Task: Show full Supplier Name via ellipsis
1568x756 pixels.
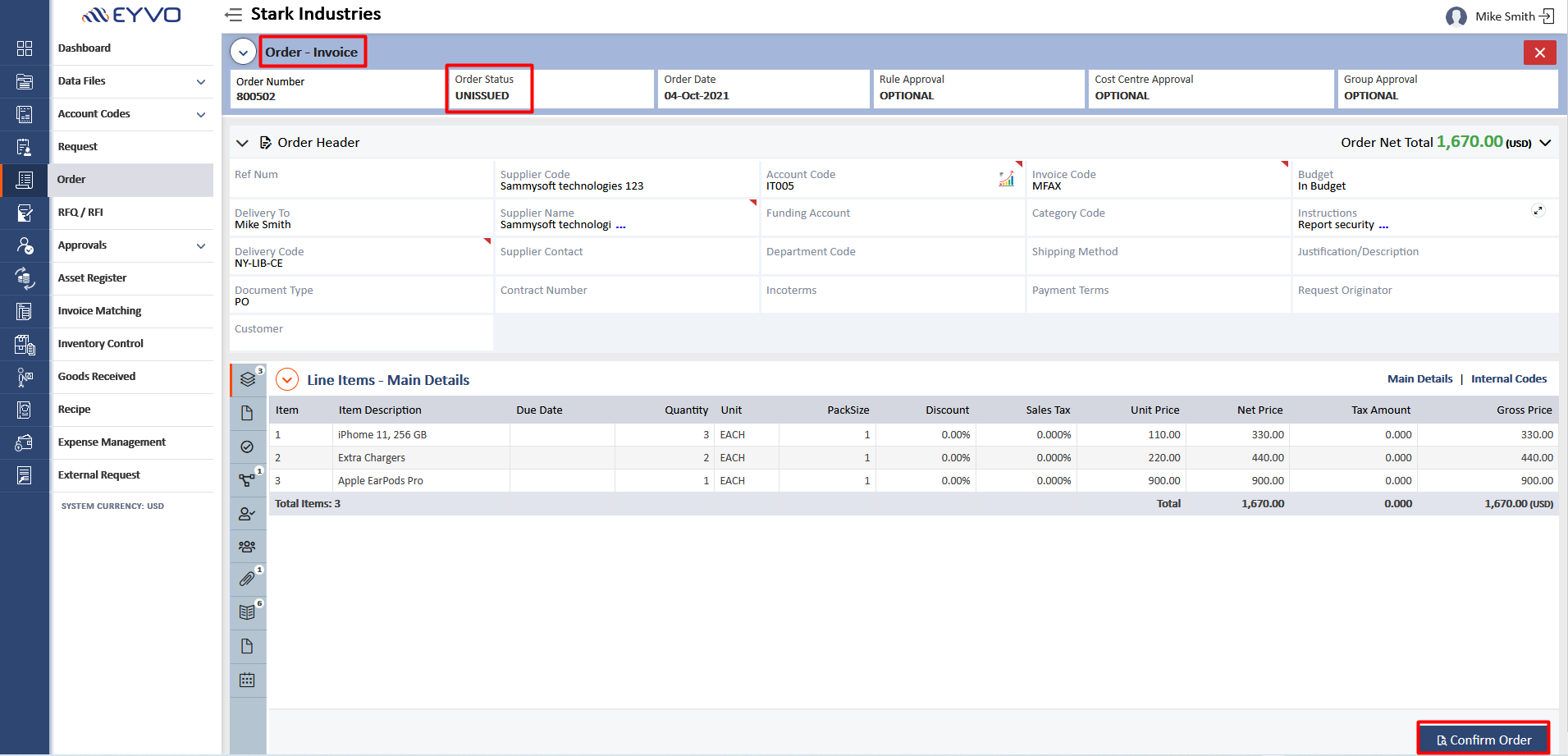Action: (x=621, y=226)
